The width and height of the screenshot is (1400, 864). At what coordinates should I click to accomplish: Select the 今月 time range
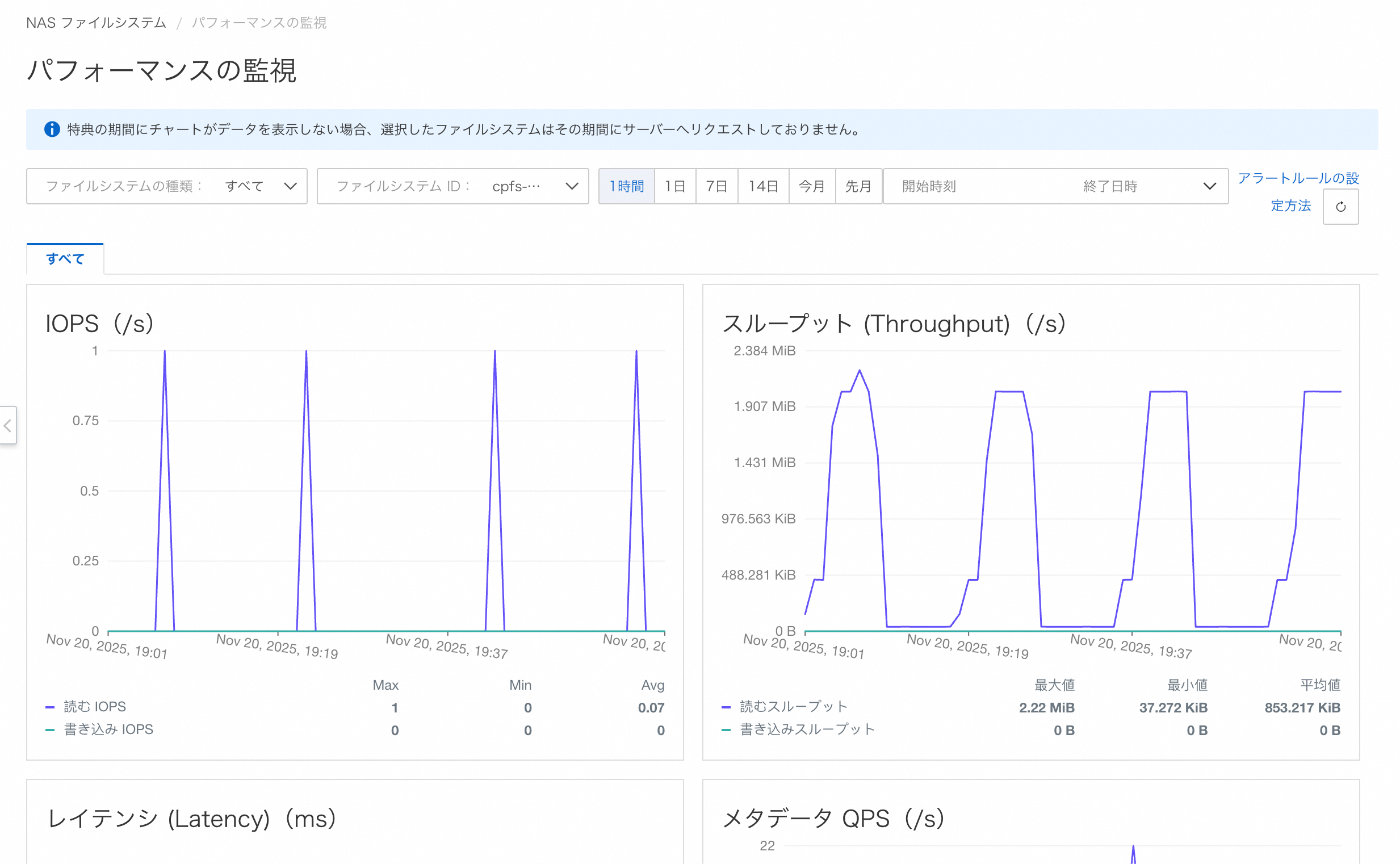(812, 186)
